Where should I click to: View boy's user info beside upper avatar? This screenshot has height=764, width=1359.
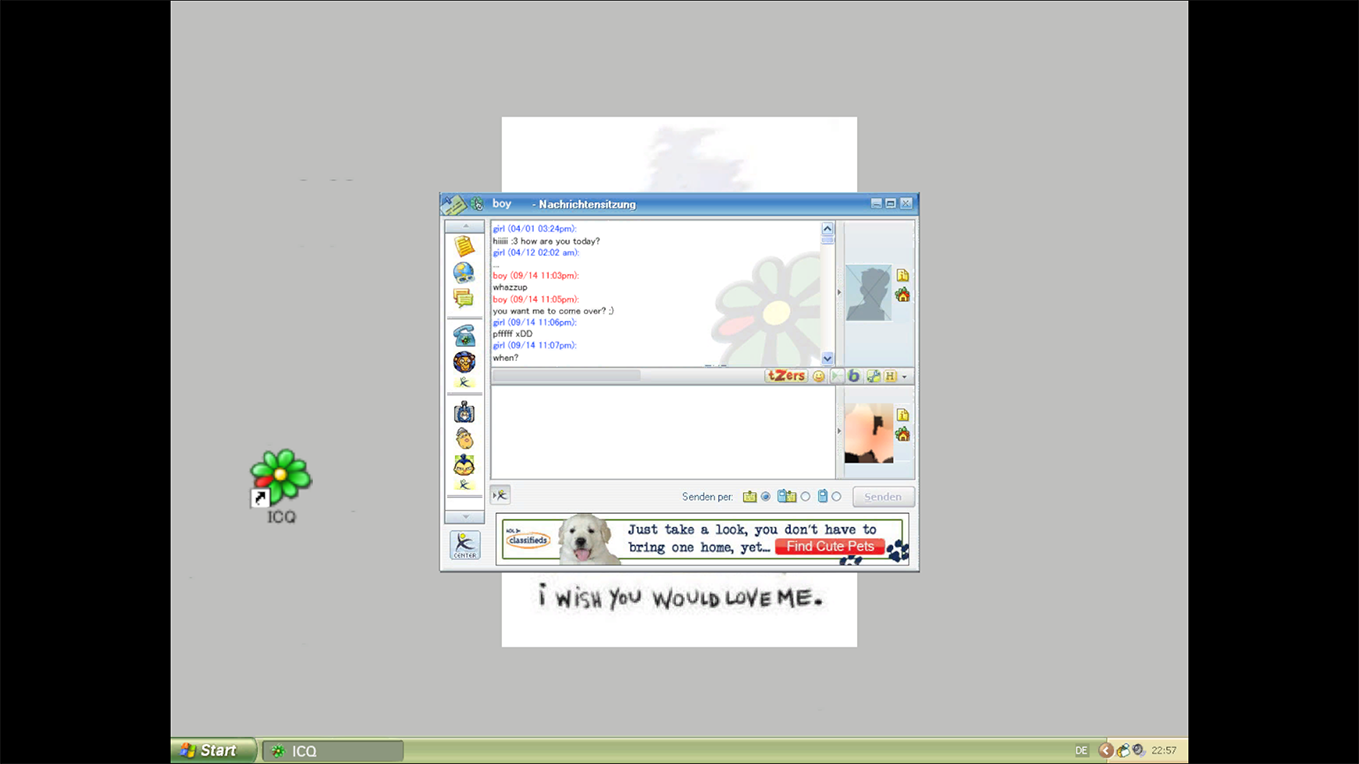903,275
